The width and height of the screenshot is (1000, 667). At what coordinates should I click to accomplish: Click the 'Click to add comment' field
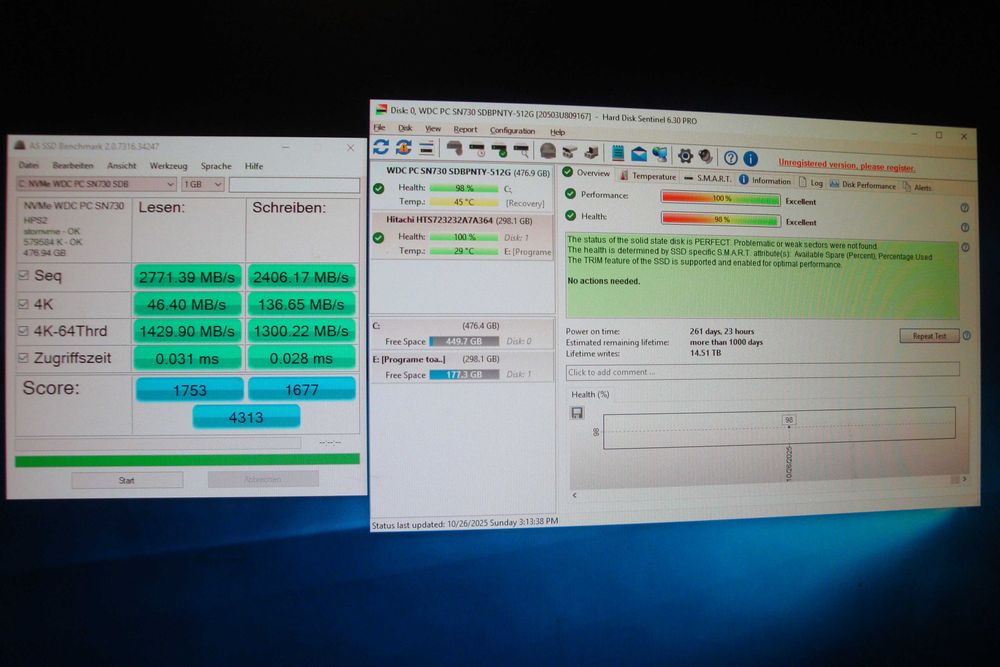point(762,371)
